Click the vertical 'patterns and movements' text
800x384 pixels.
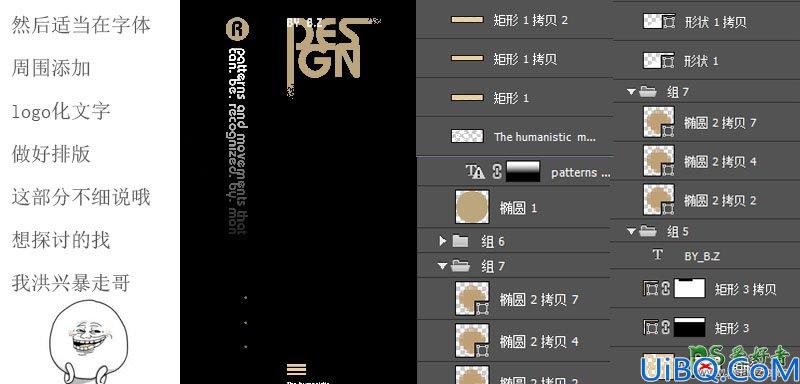pos(238,140)
